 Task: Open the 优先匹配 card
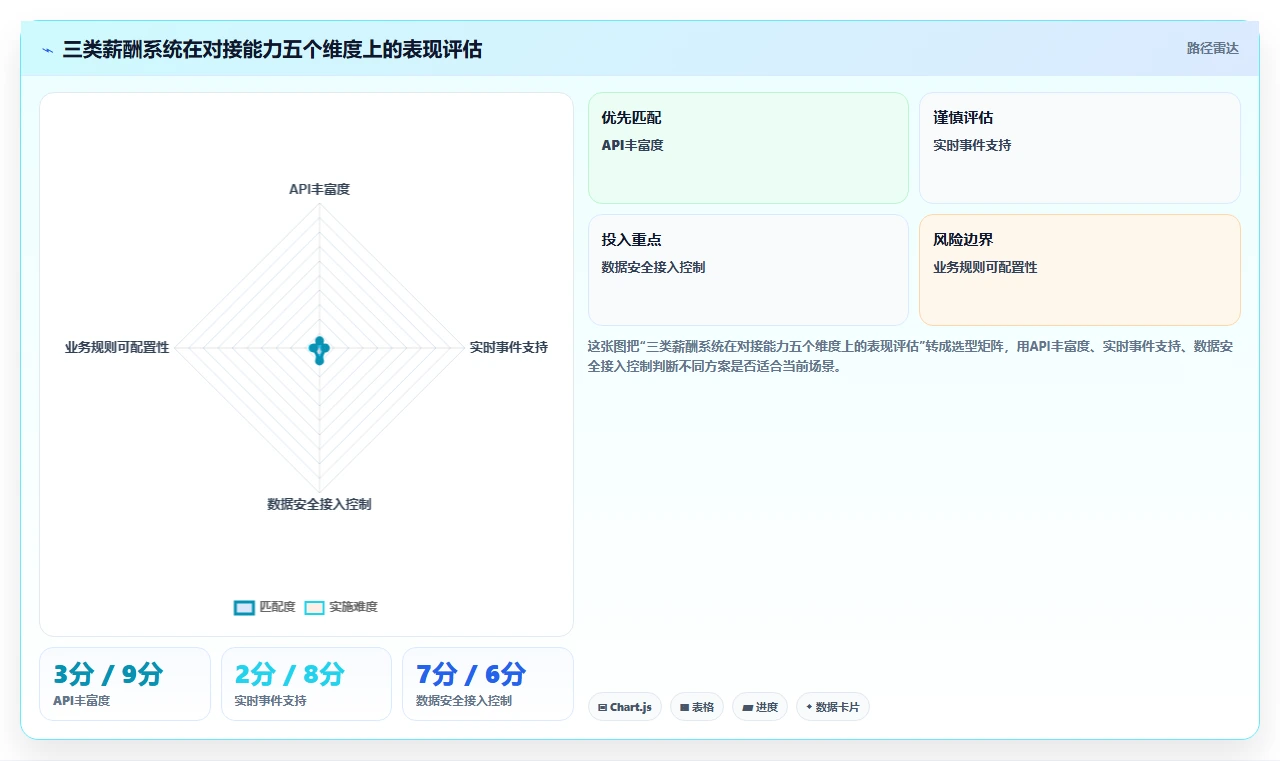(748, 148)
